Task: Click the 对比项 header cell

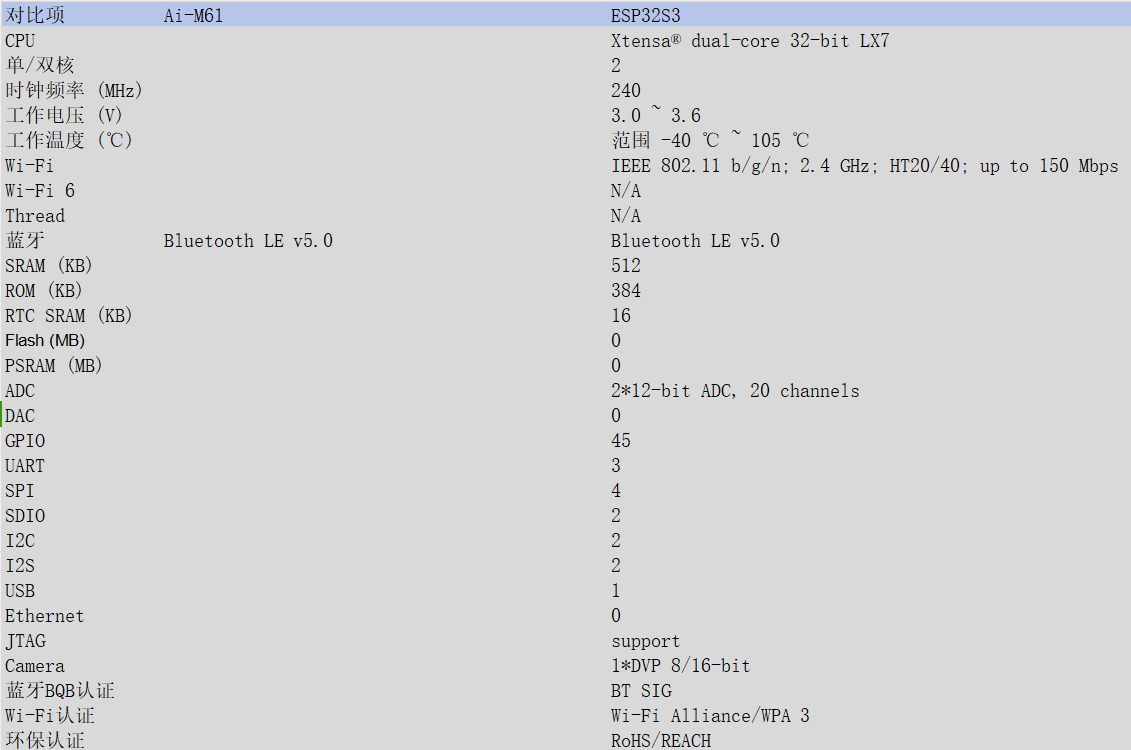Action: (x=35, y=16)
